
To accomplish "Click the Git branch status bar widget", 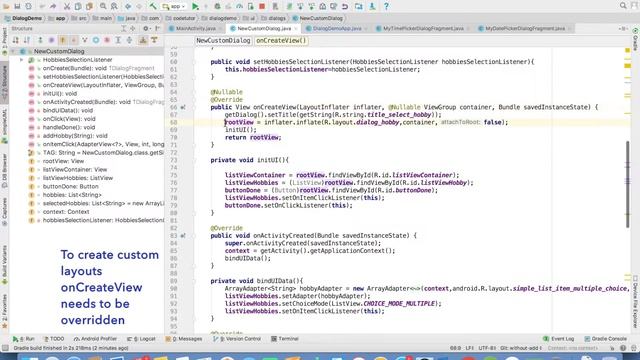I will coord(521,348).
